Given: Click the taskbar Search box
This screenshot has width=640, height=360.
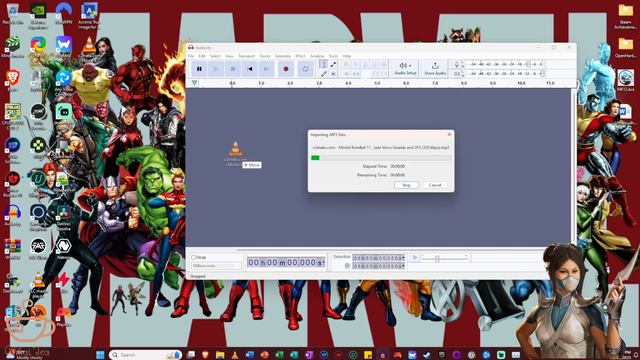Looking at the screenshot, I should [x=145, y=355].
